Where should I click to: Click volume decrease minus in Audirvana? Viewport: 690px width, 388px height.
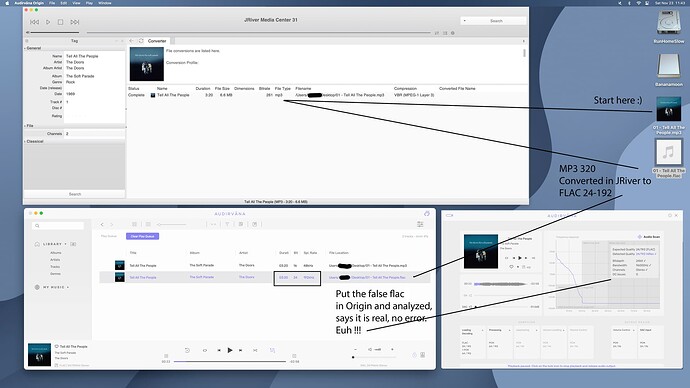point(356,349)
